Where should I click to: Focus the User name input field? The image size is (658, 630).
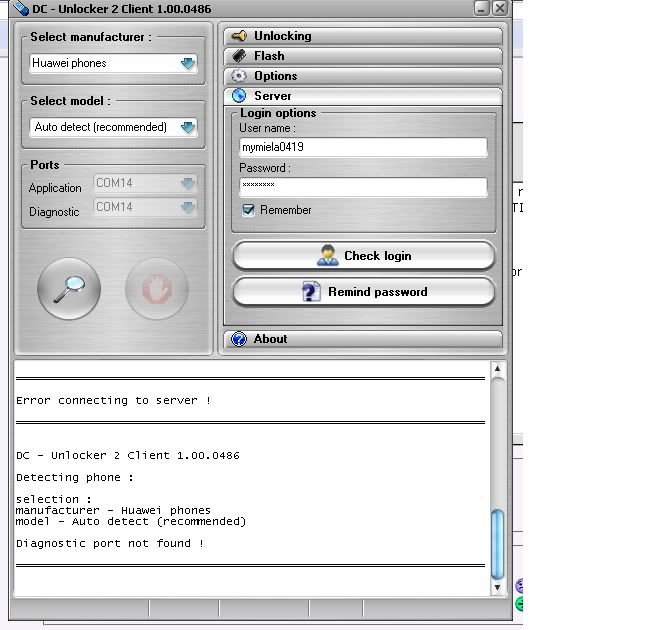tap(363, 147)
